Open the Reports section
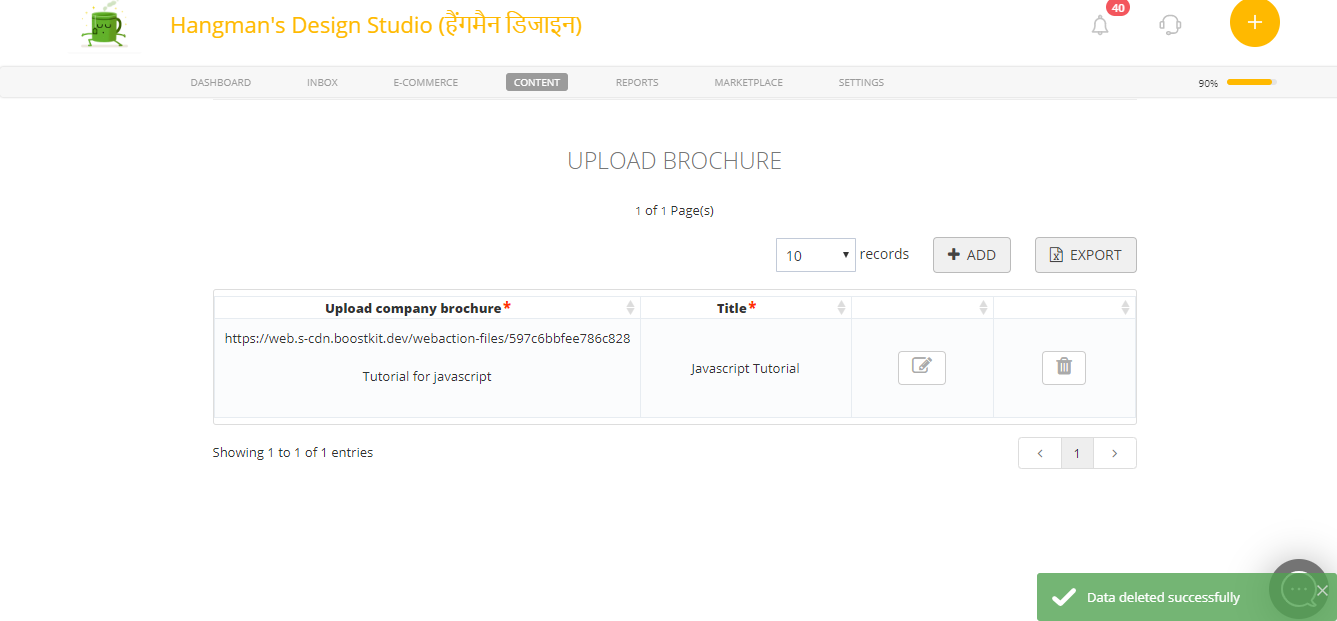 click(636, 82)
